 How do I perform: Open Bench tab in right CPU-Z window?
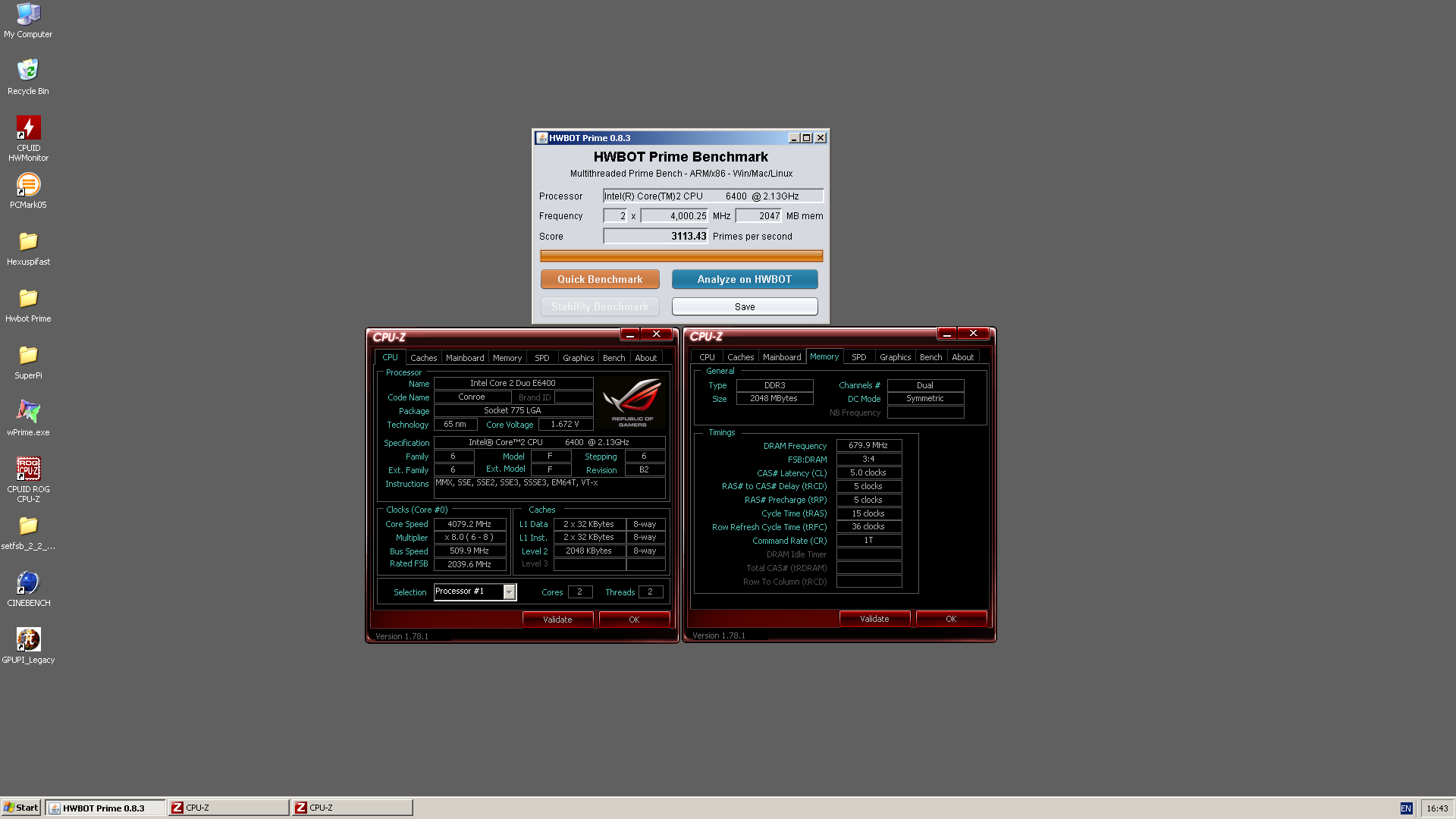931,357
